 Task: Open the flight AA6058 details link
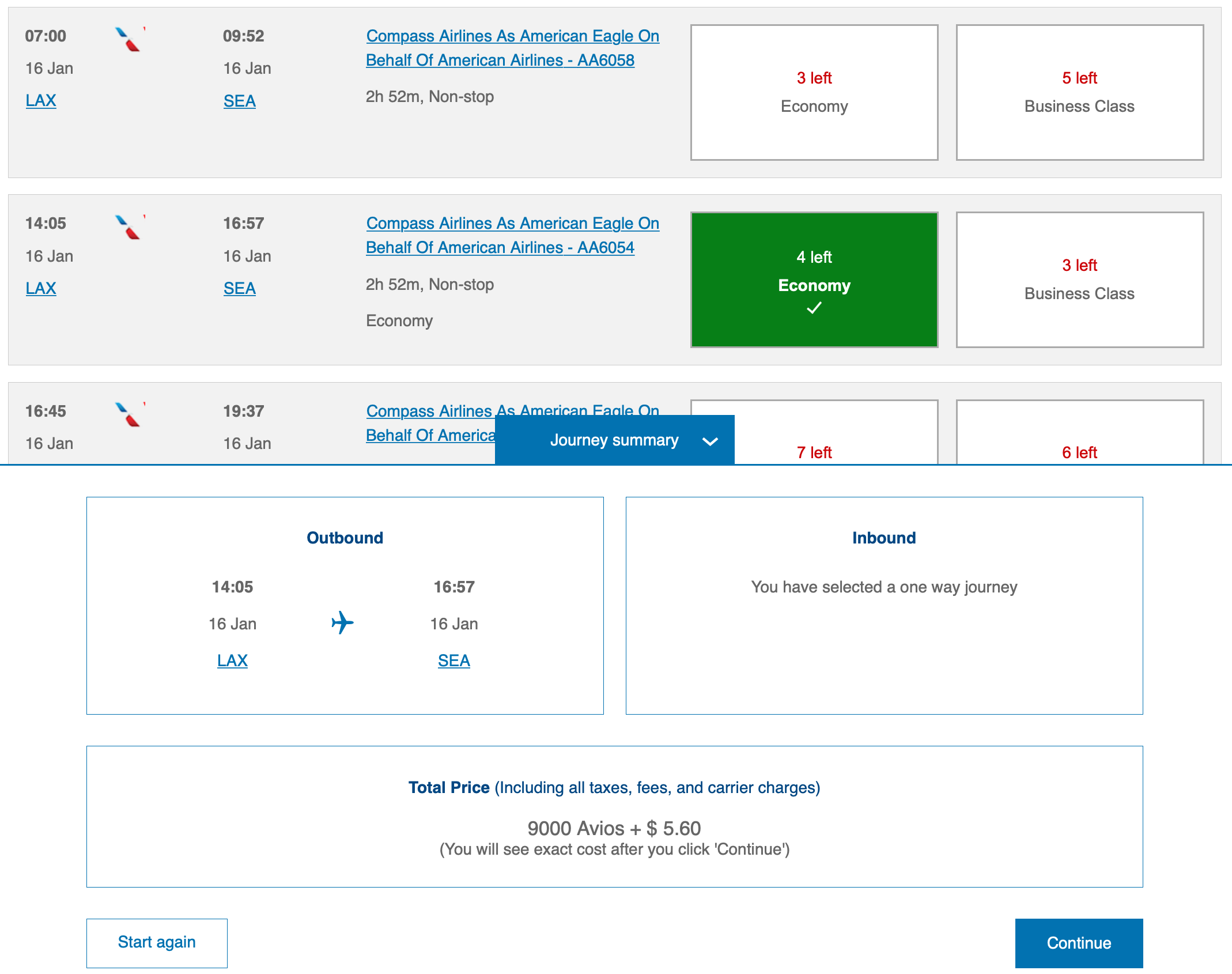tap(512, 48)
